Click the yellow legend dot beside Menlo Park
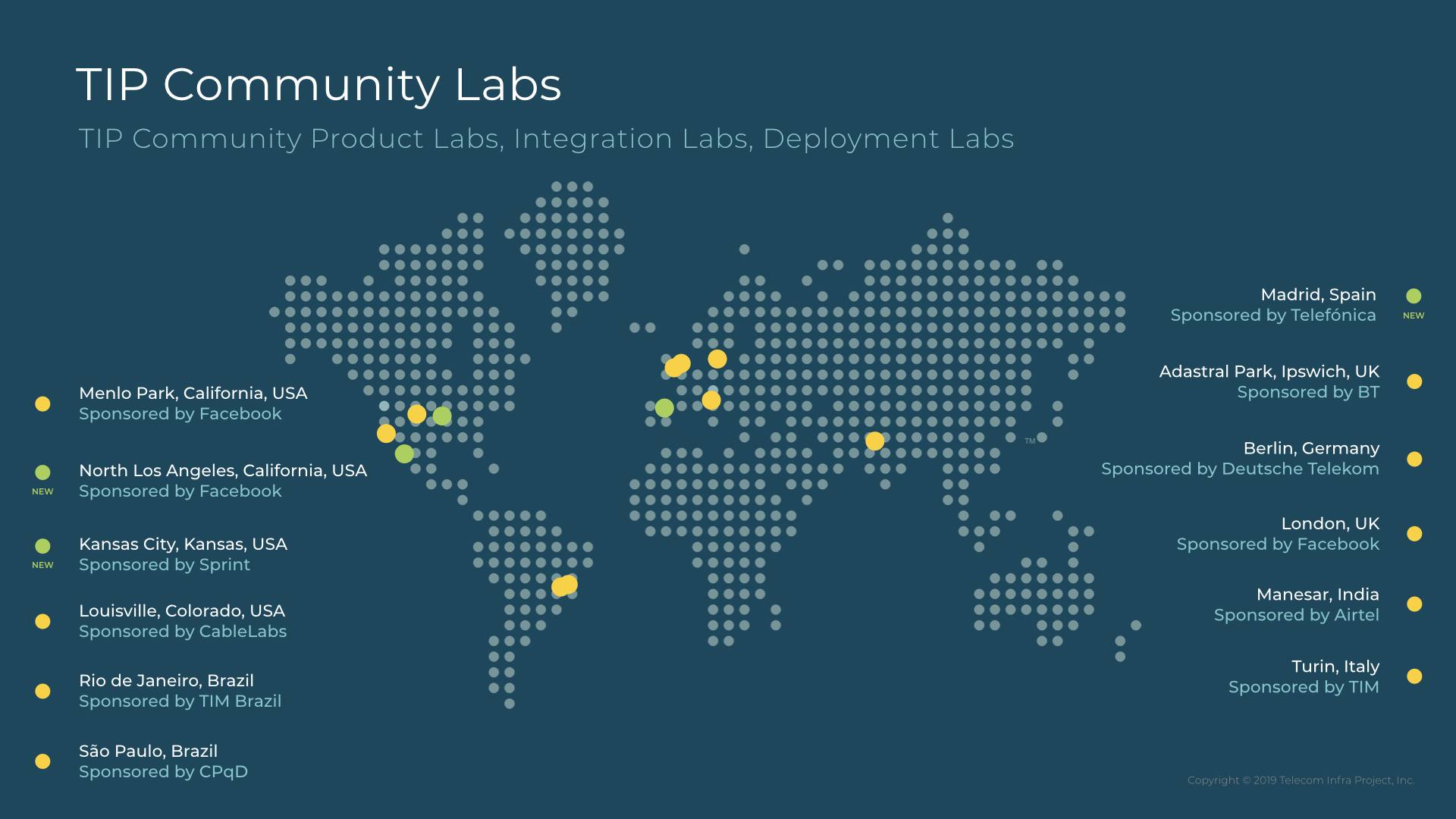Viewport: 1456px width, 819px height. point(42,404)
